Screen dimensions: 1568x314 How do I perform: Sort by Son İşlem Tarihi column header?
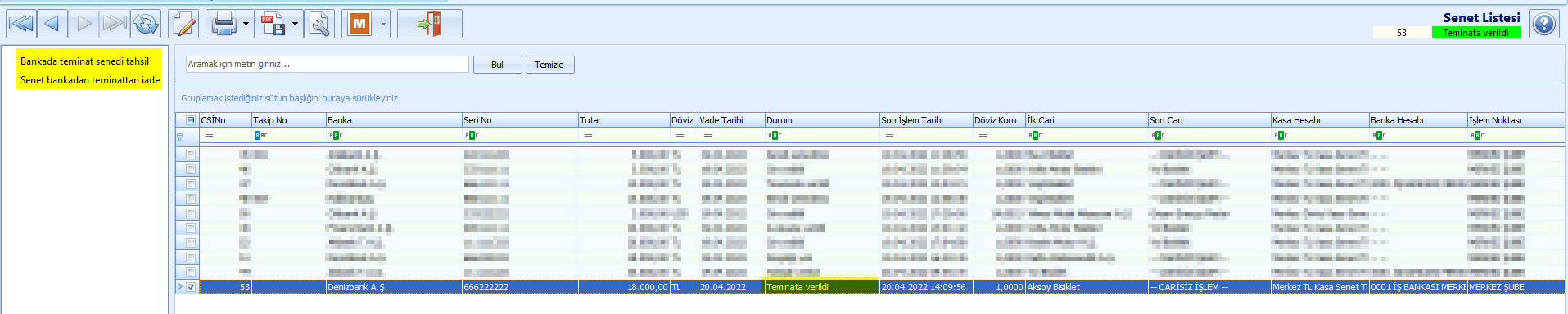tap(926, 120)
